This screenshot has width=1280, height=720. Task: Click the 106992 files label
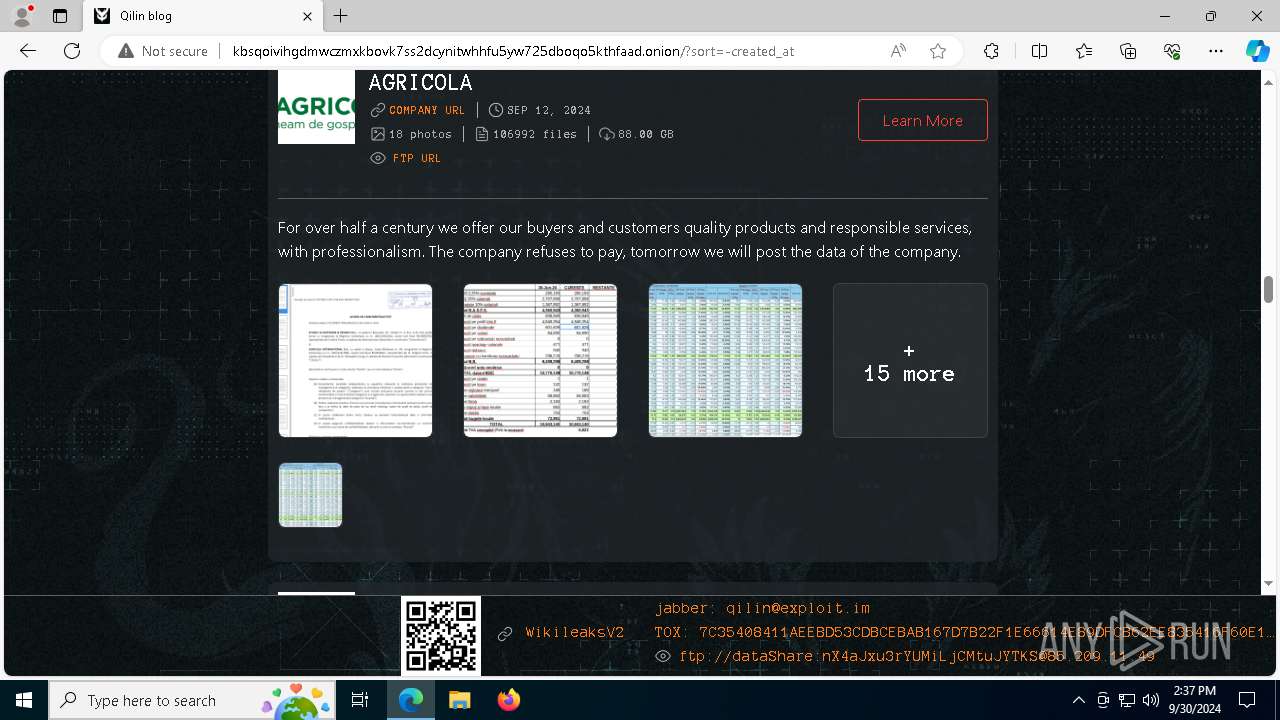tap(535, 134)
